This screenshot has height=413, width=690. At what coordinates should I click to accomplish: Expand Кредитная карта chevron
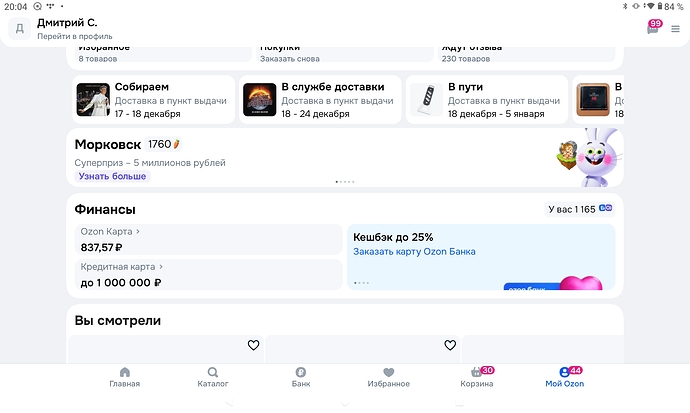pyautogui.click(x=161, y=267)
